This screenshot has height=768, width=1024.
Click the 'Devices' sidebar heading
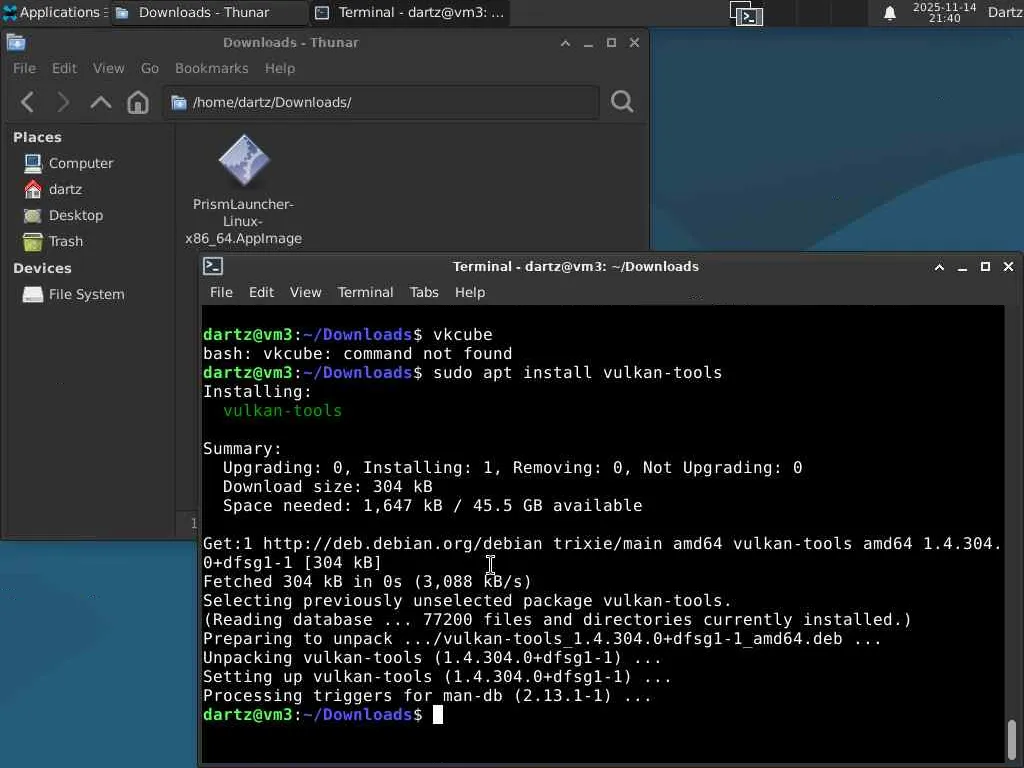(x=42, y=268)
